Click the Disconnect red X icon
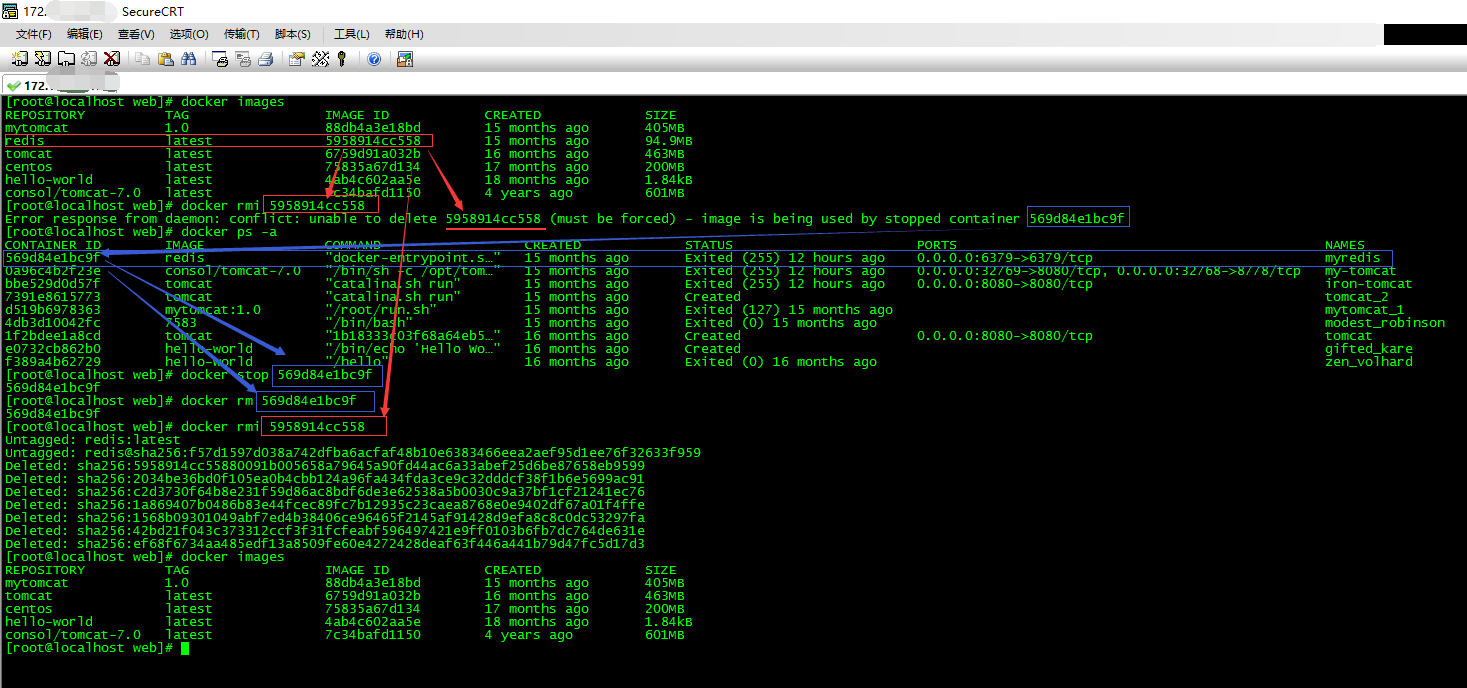The height and width of the screenshot is (688, 1467). 112,59
